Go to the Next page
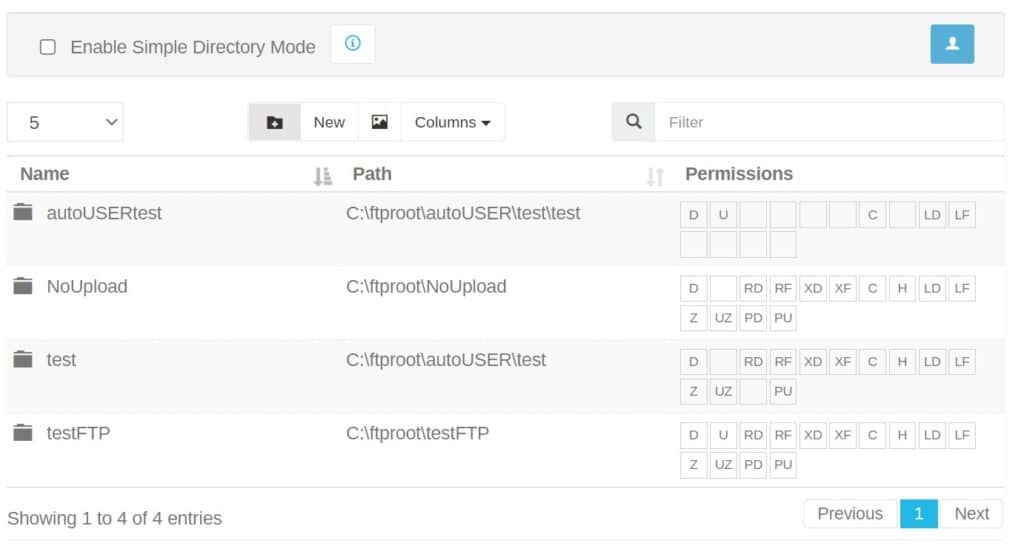 [x=971, y=513]
